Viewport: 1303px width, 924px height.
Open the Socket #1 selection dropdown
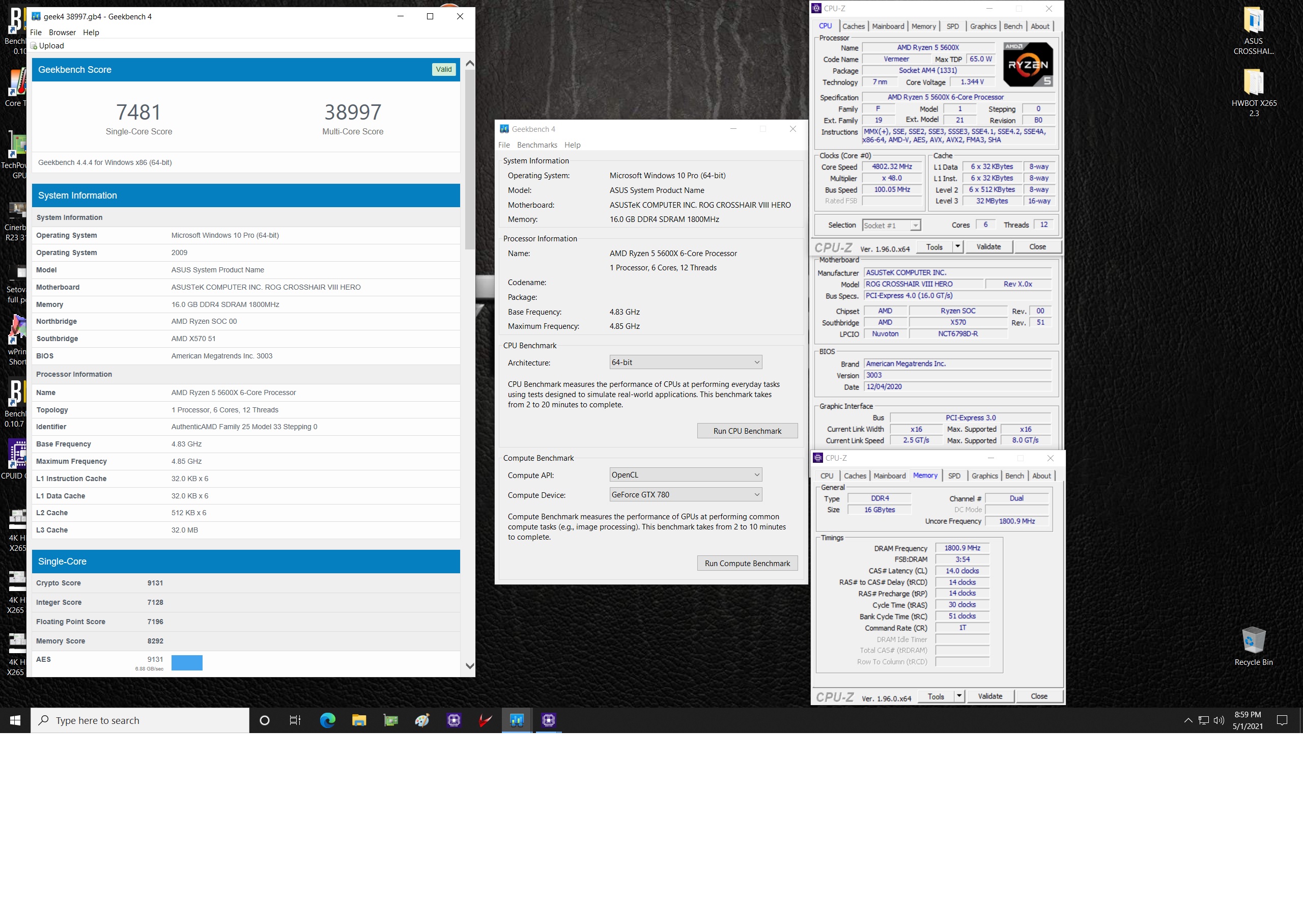pos(891,226)
